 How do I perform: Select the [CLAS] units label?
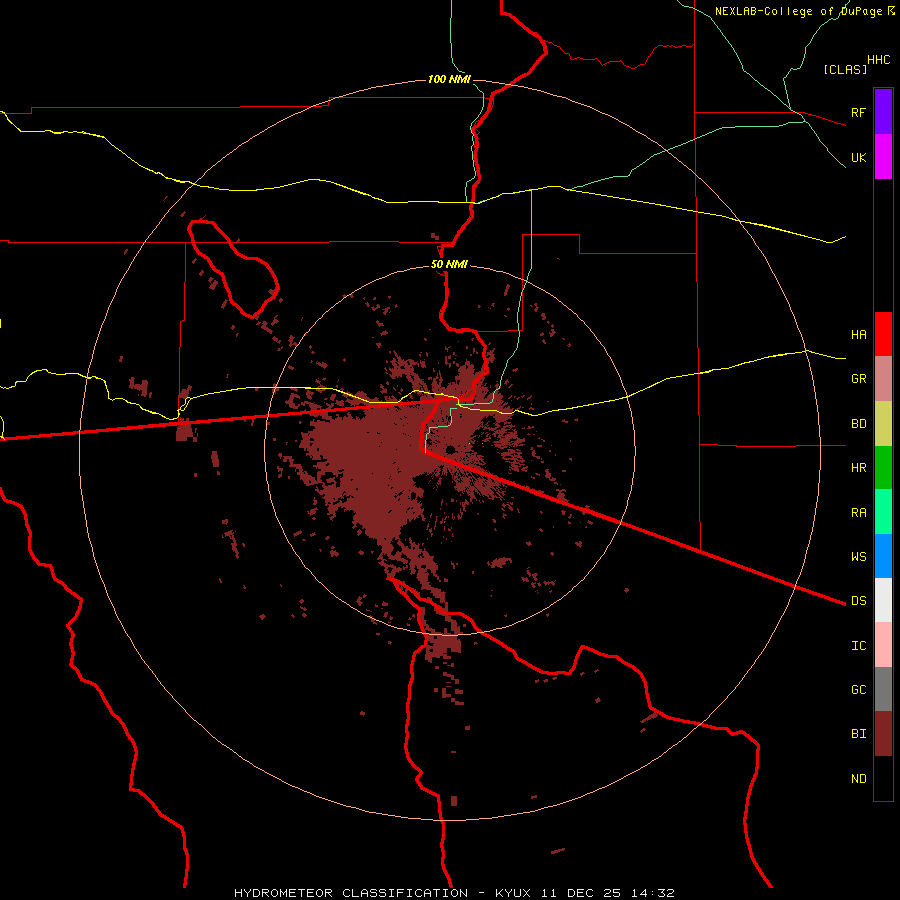pos(845,69)
